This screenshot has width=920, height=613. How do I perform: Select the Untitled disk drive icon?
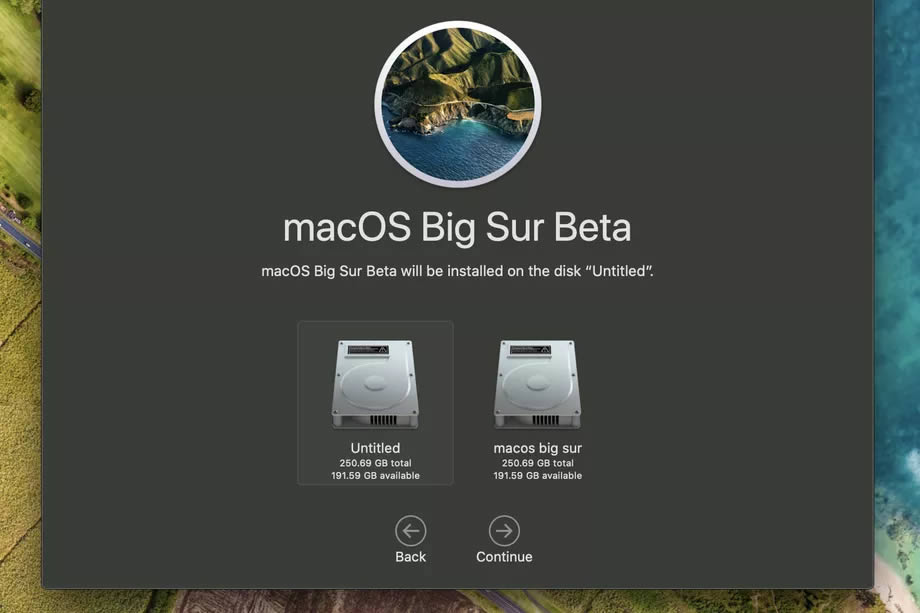point(376,384)
